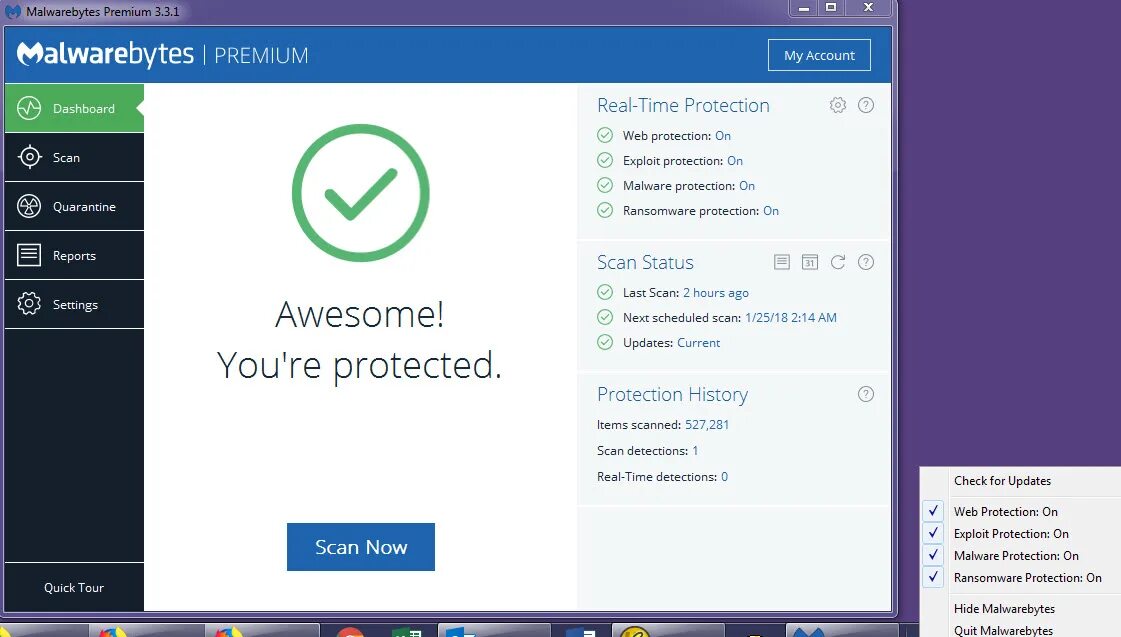Viewport: 1121px width, 637px height.
Task: Click the 'You're protected.' status text
Action: [360, 366]
